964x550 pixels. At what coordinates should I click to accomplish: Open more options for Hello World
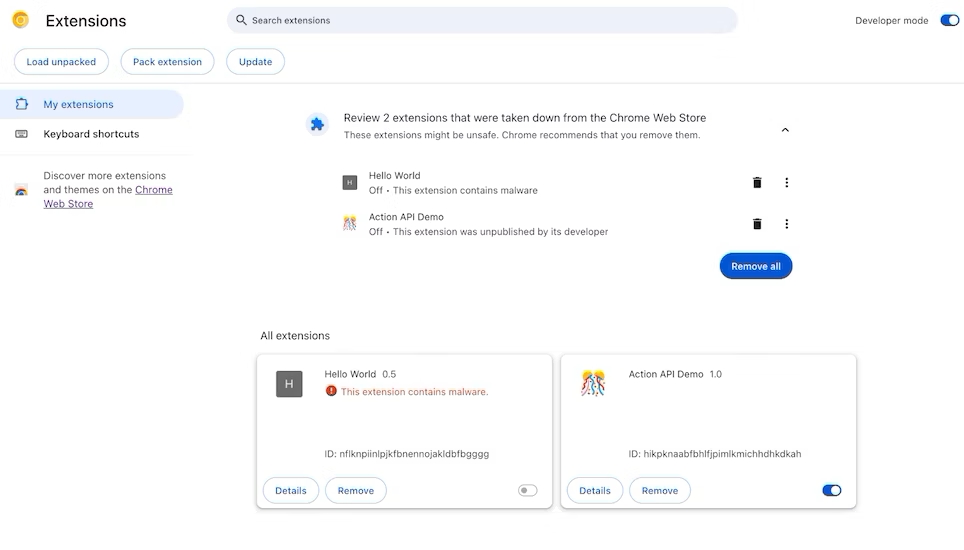click(x=787, y=183)
